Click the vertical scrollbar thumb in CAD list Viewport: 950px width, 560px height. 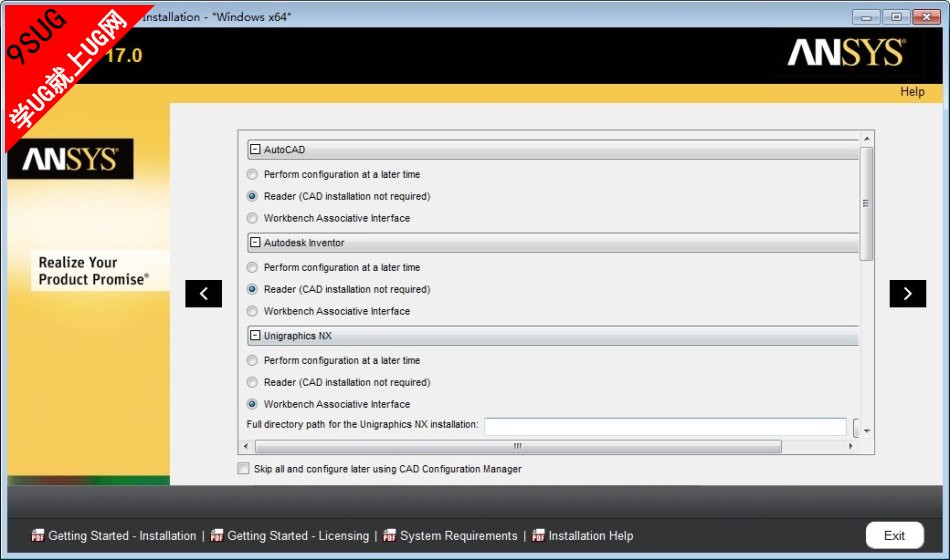866,204
